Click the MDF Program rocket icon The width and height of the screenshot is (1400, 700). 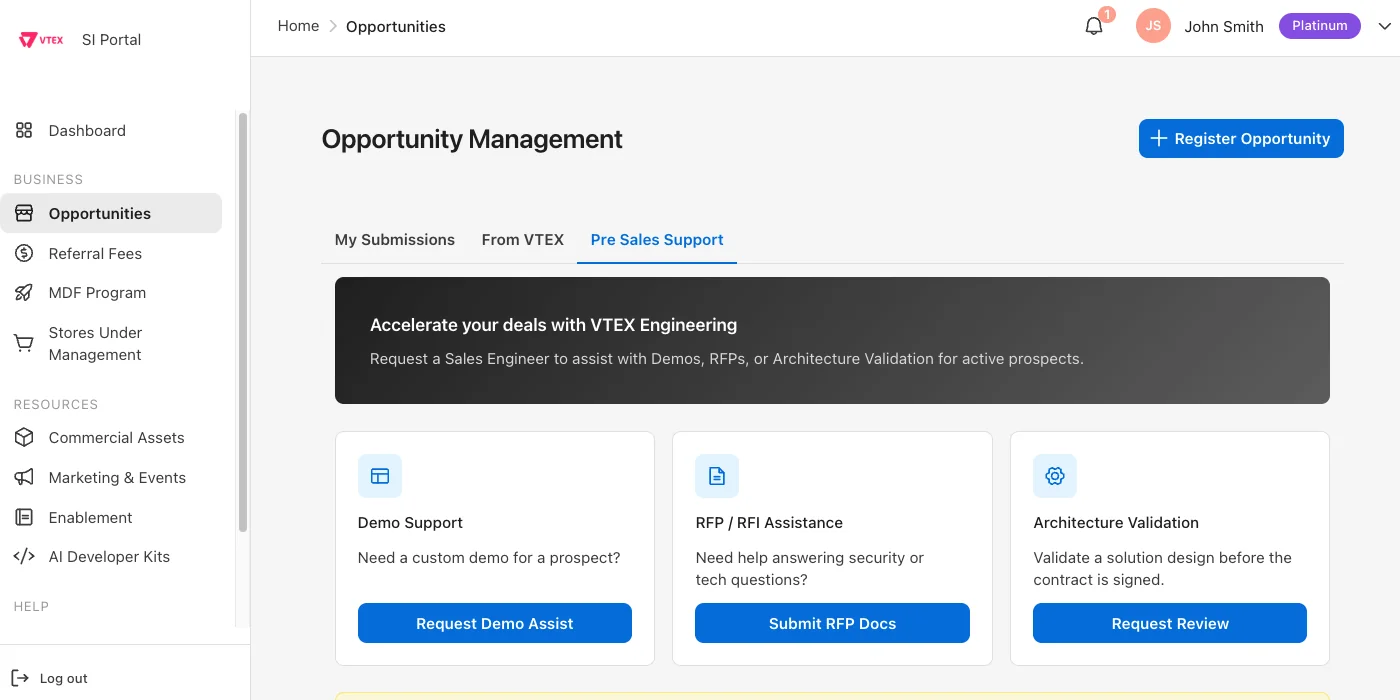pyautogui.click(x=24, y=293)
